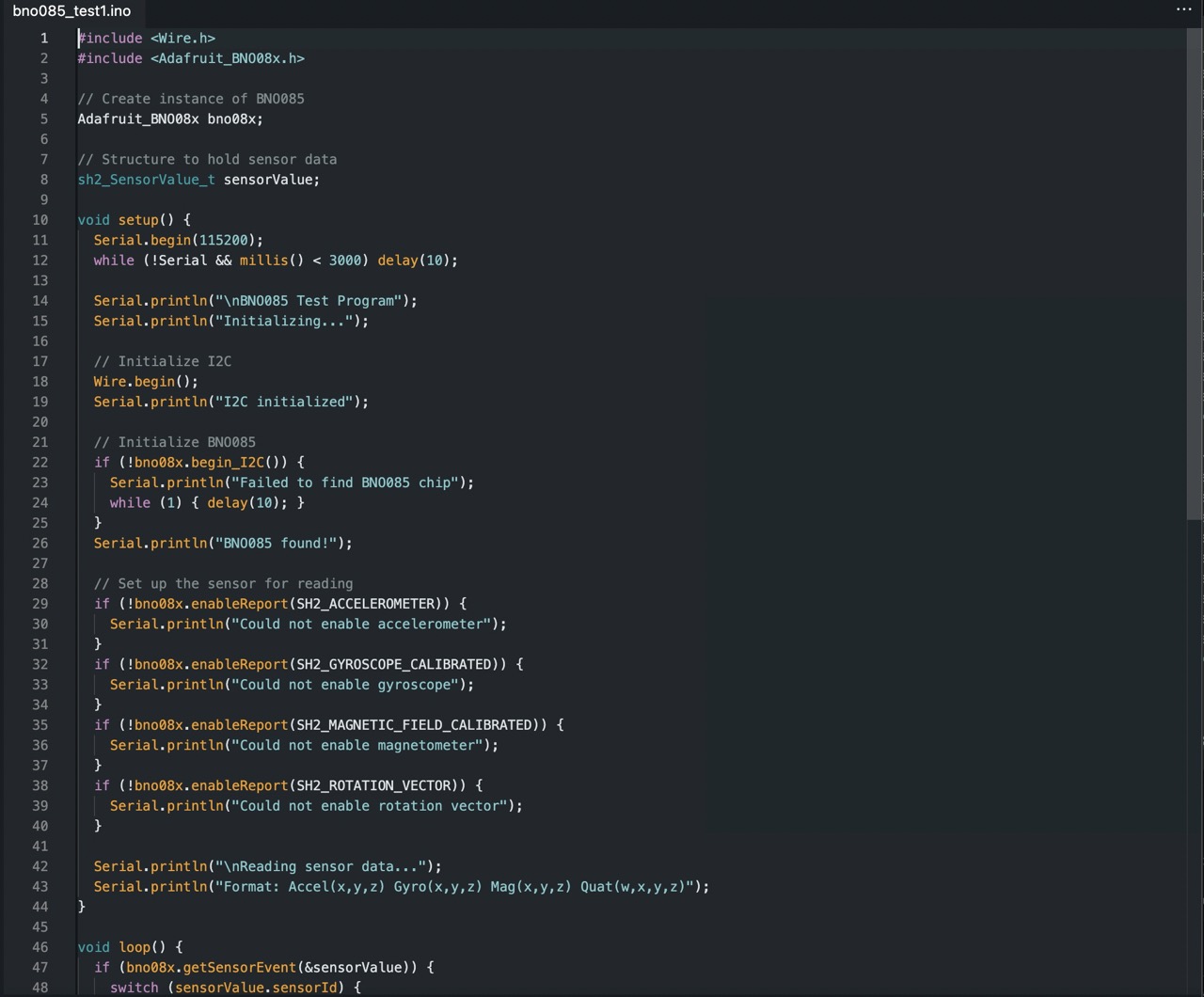Click line number 1 in the gutter
1204x997 pixels.
coord(43,39)
